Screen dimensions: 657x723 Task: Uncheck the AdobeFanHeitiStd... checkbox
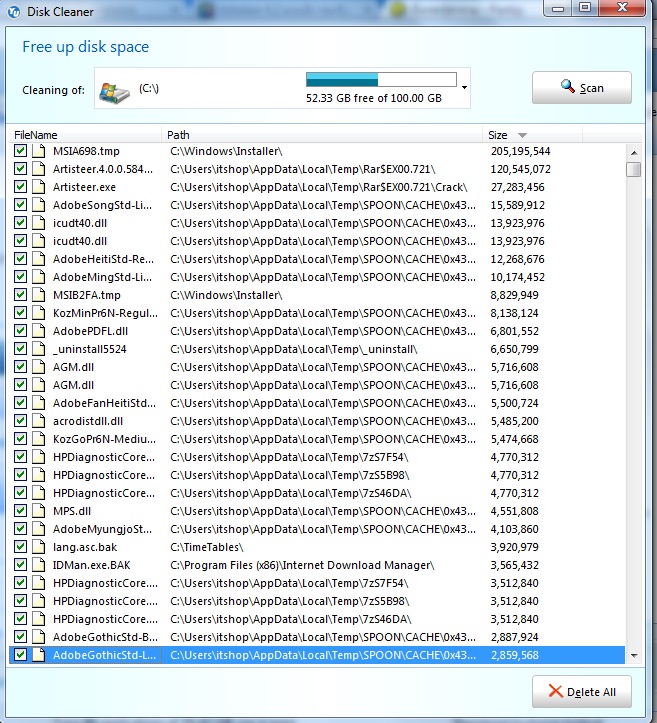20,403
